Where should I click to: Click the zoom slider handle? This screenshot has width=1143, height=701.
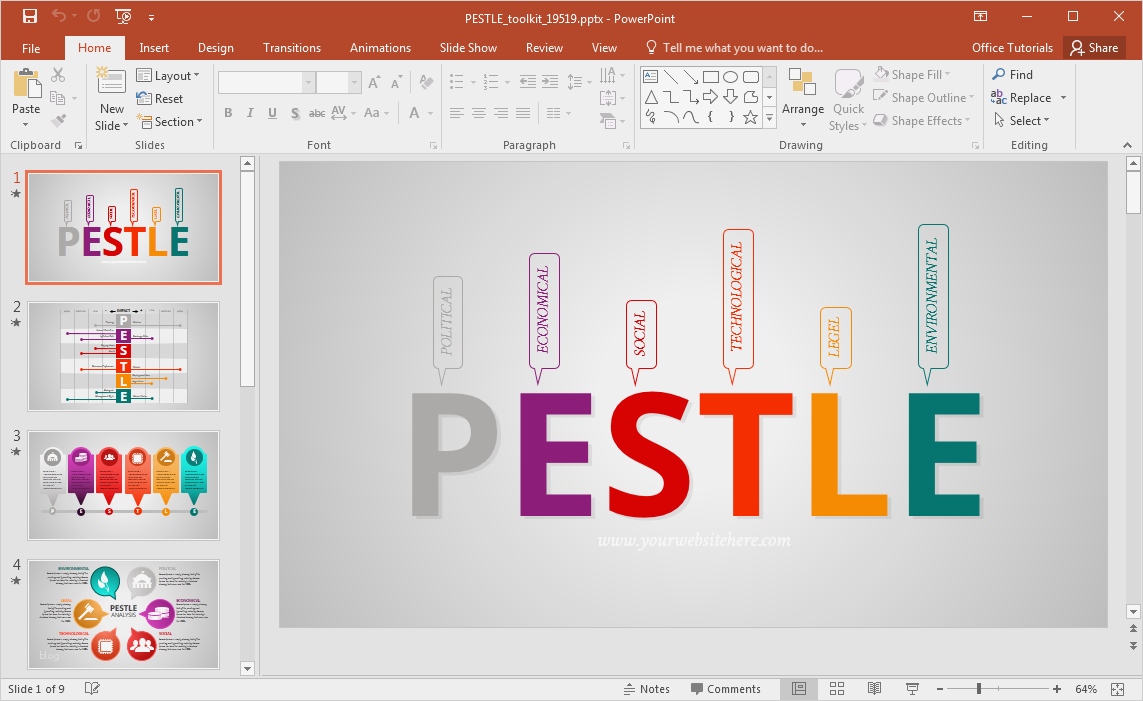coord(978,689)
